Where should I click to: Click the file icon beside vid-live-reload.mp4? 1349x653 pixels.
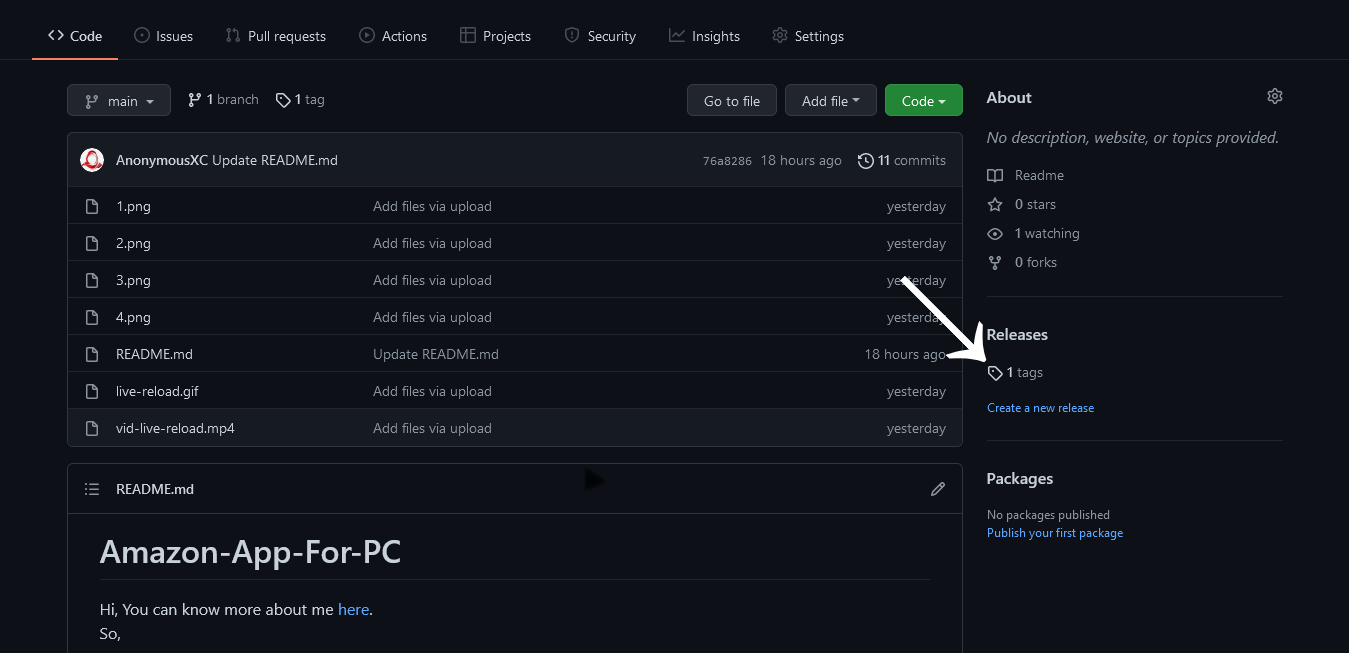click(92, 428)
